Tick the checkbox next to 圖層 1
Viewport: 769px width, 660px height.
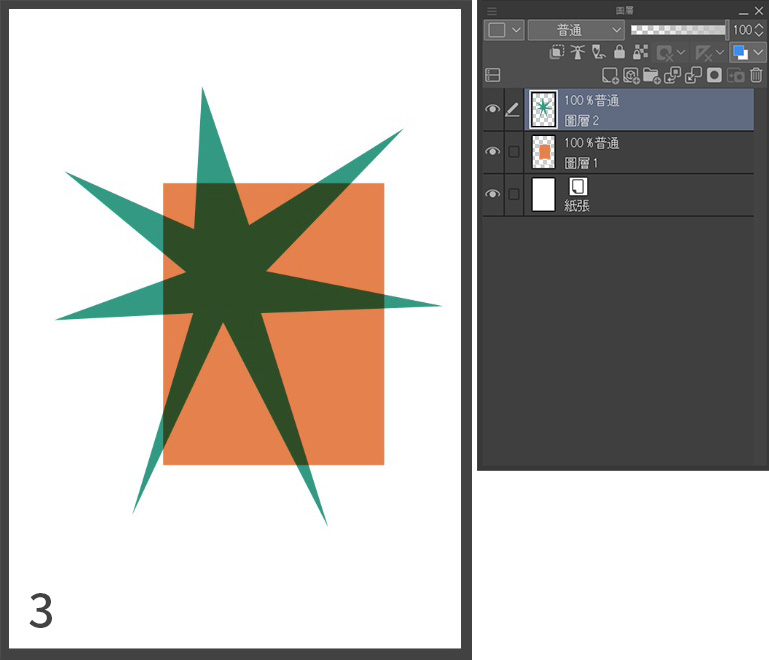coord(513,152)
